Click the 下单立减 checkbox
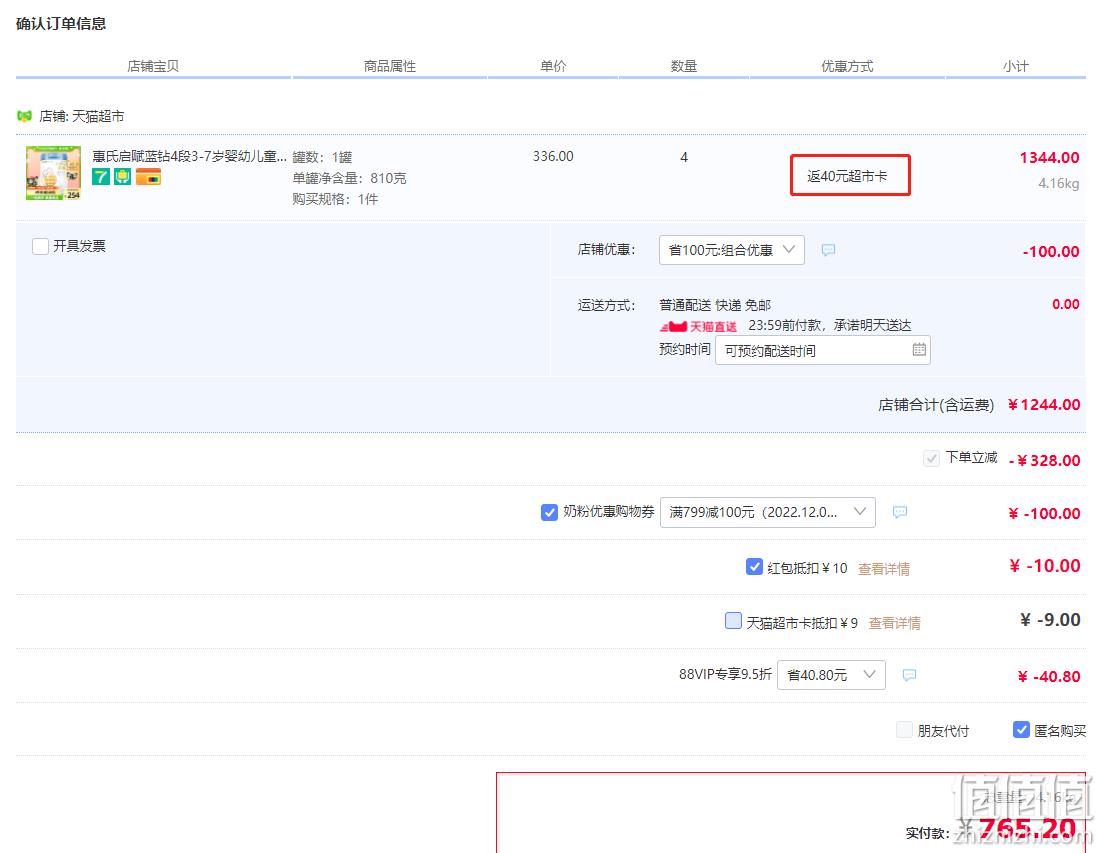The height and width of the screenshot is (853, 1102). coord(931,459)
